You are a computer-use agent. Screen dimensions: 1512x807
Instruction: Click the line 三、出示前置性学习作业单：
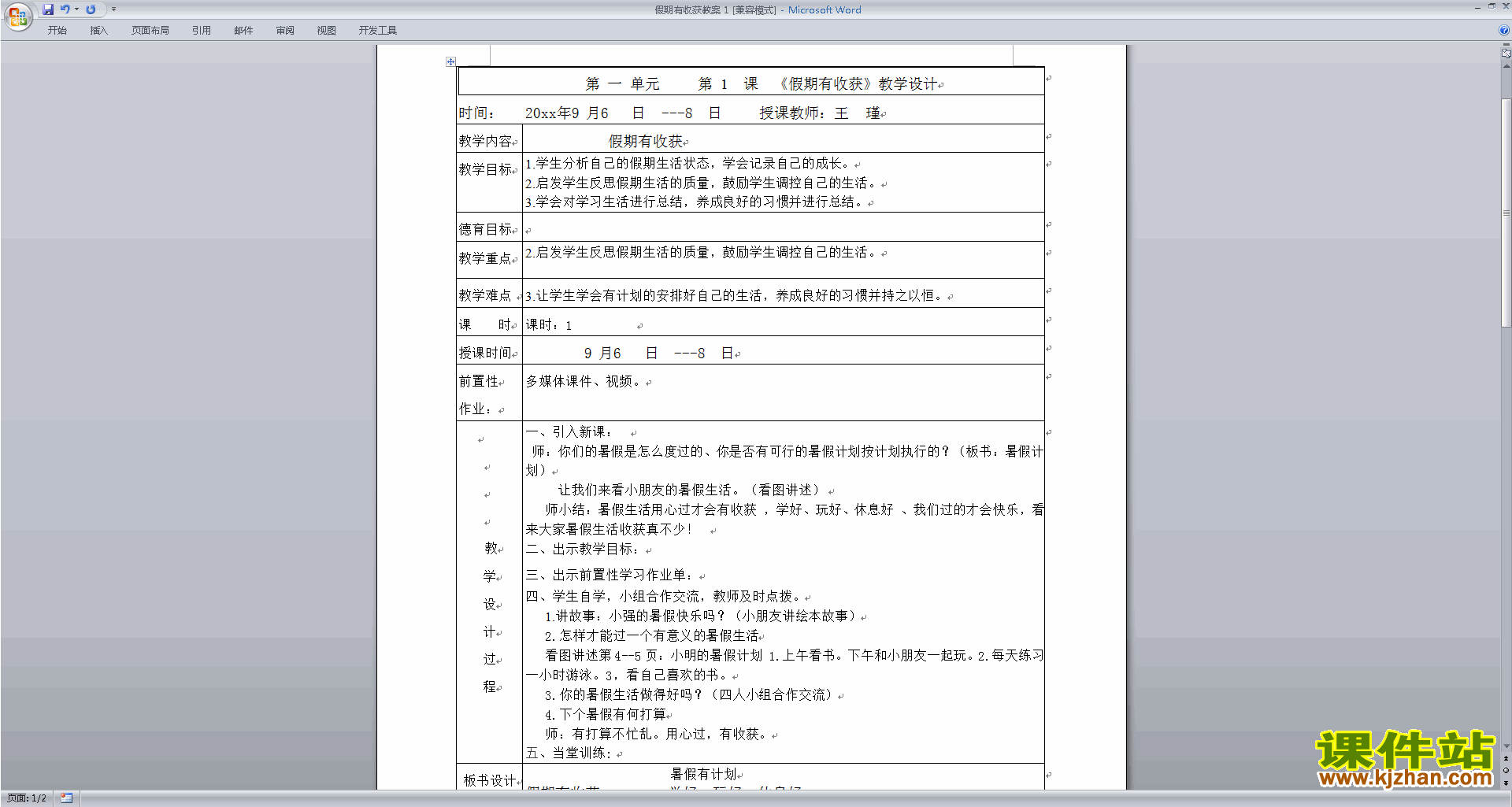(x=611, y=576)
